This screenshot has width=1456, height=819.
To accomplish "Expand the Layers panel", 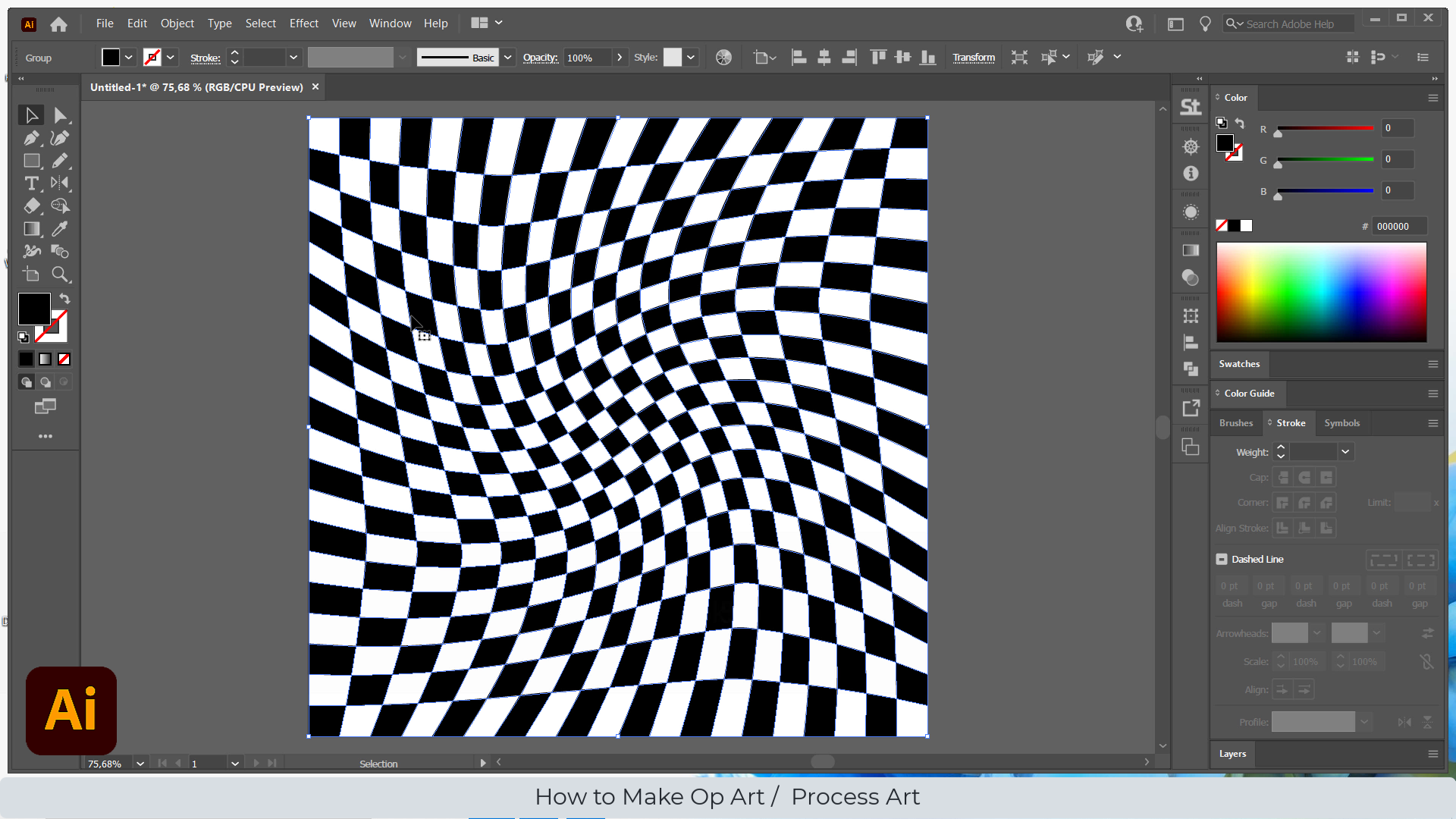I will point(1232,754).
